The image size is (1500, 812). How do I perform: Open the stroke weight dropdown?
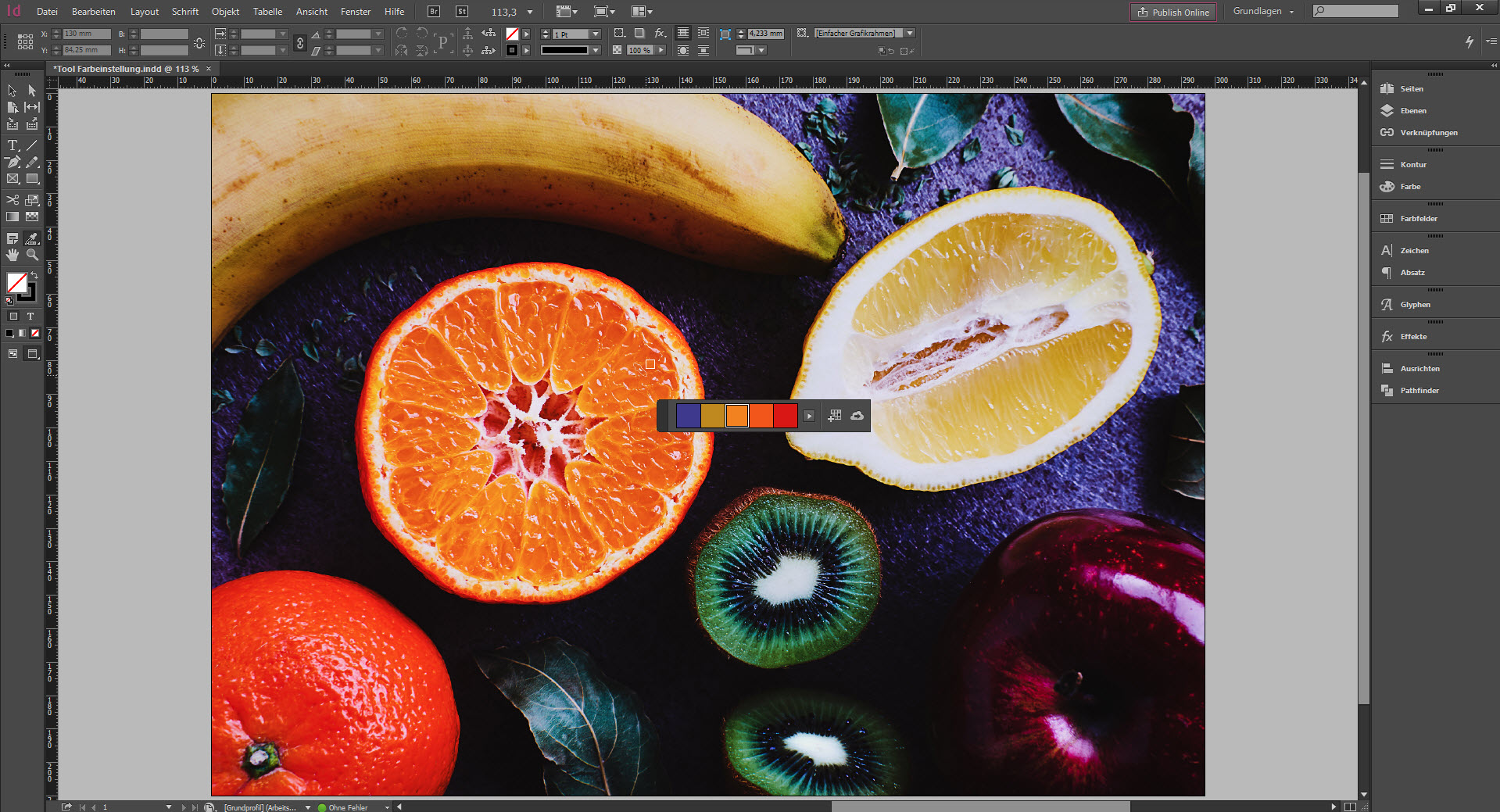point(596,34)
